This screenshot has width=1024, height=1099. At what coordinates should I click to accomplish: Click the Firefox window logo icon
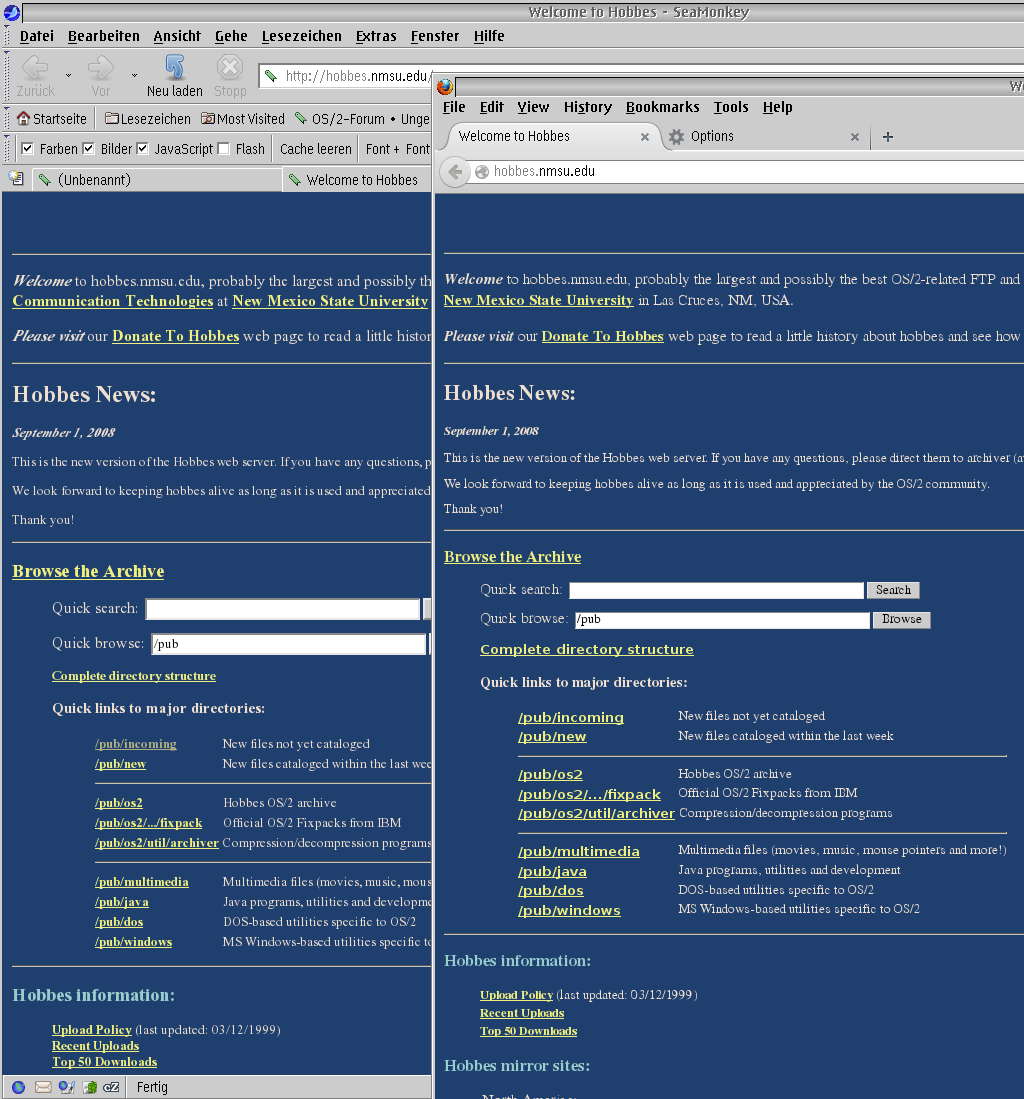coord(445,87)
